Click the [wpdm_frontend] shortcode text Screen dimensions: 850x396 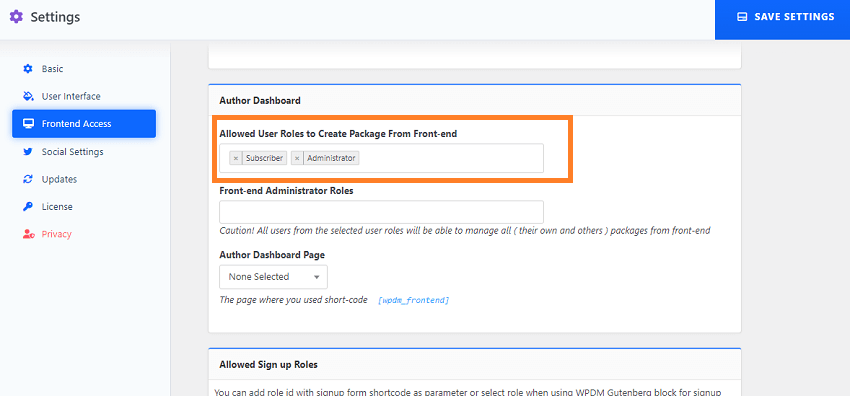pyautogui.click(x=413, y=300)
